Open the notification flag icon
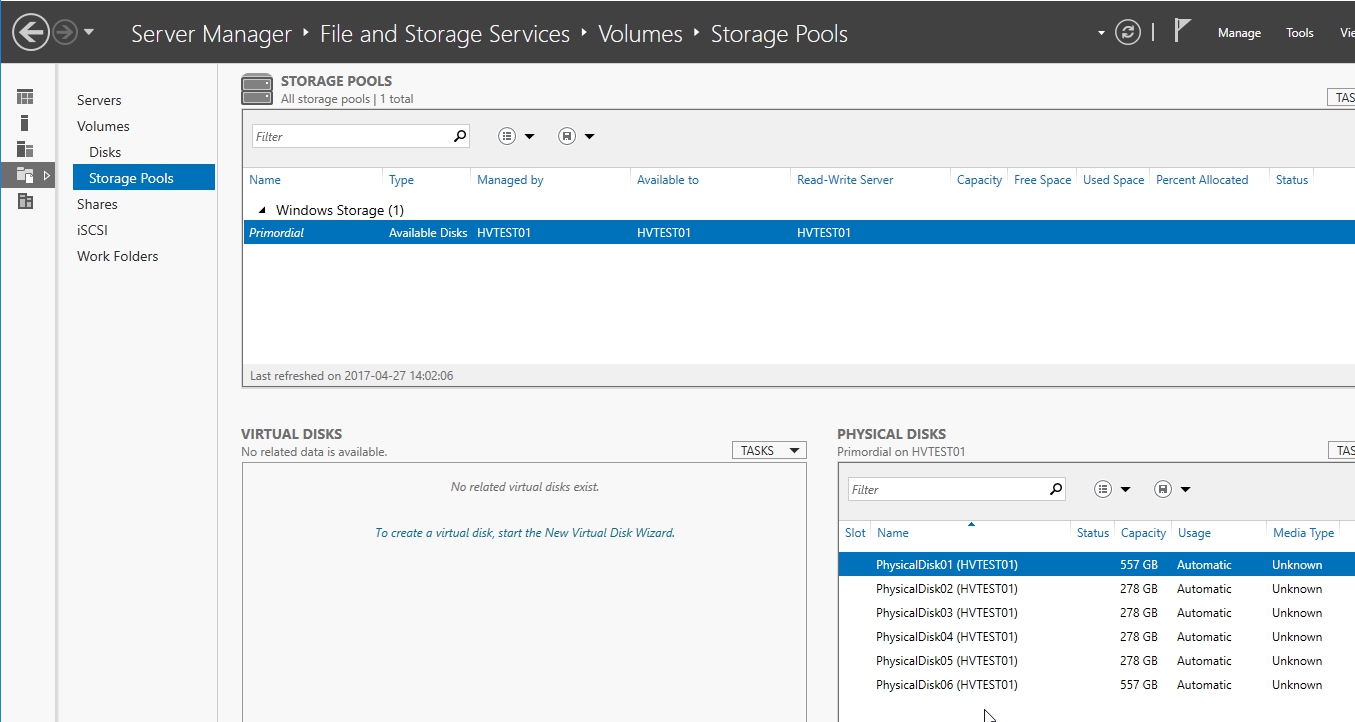This screenshot has width=1355, height=722. click(x=1182, y=30)
